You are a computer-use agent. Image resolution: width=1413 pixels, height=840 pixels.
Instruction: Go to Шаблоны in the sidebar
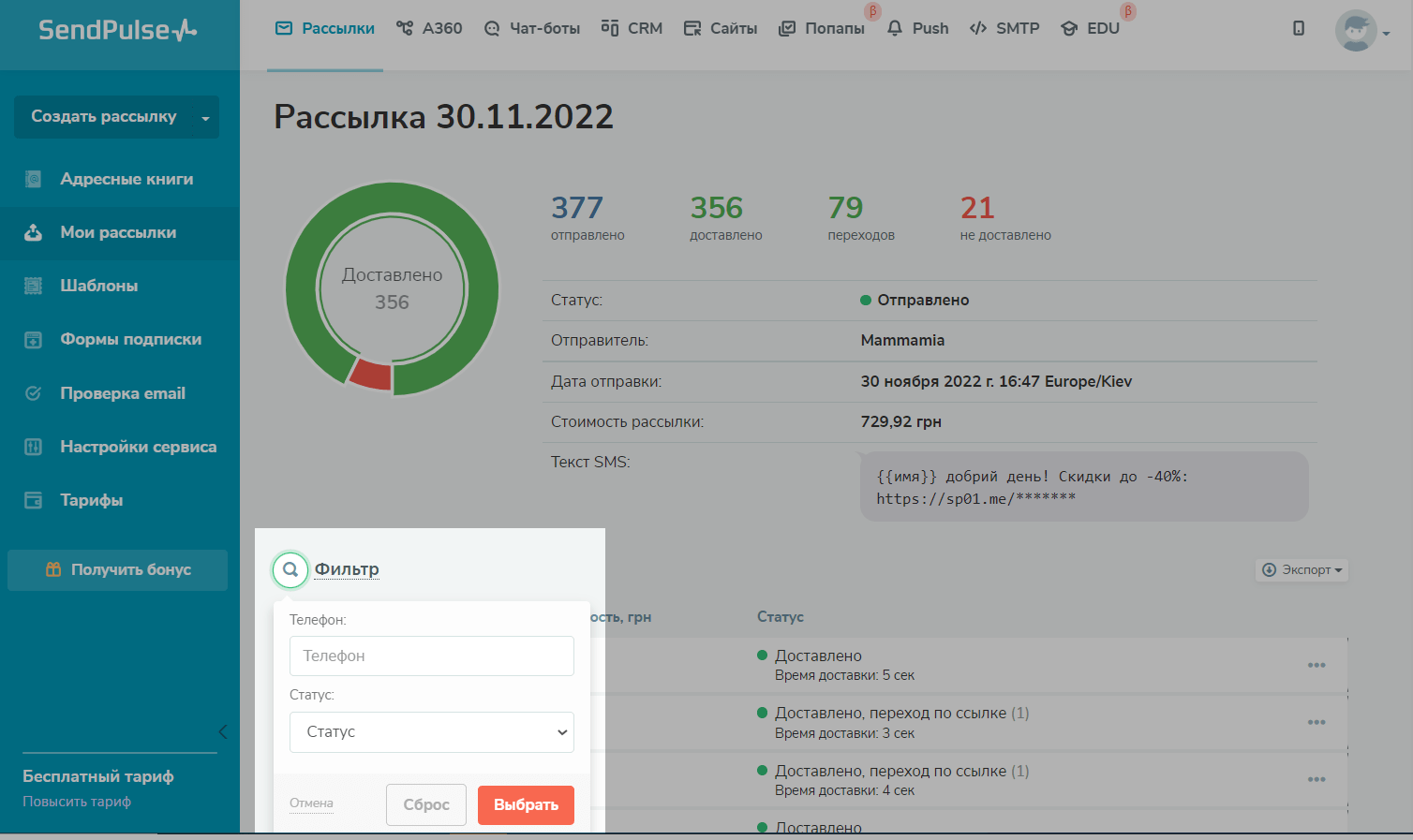[x=98, y=286]
